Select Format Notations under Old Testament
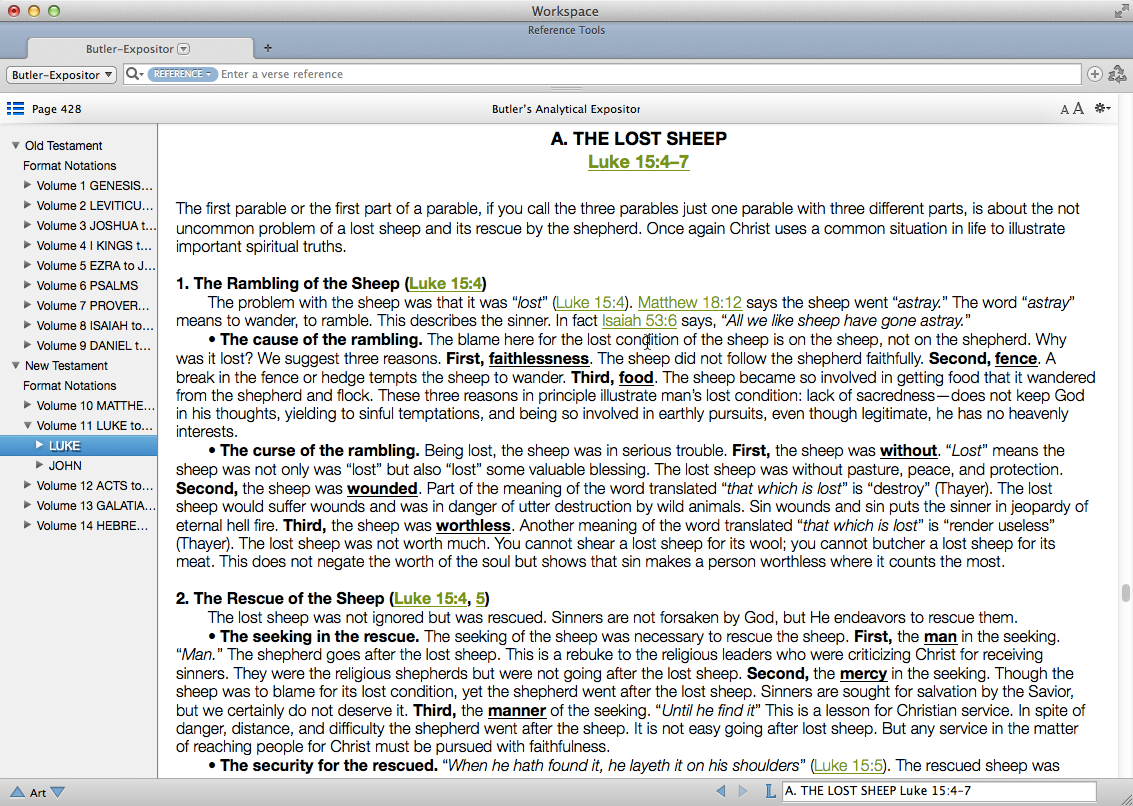Image resolution: width=1133 pixels, height=806 pixels. pos(69,166)
